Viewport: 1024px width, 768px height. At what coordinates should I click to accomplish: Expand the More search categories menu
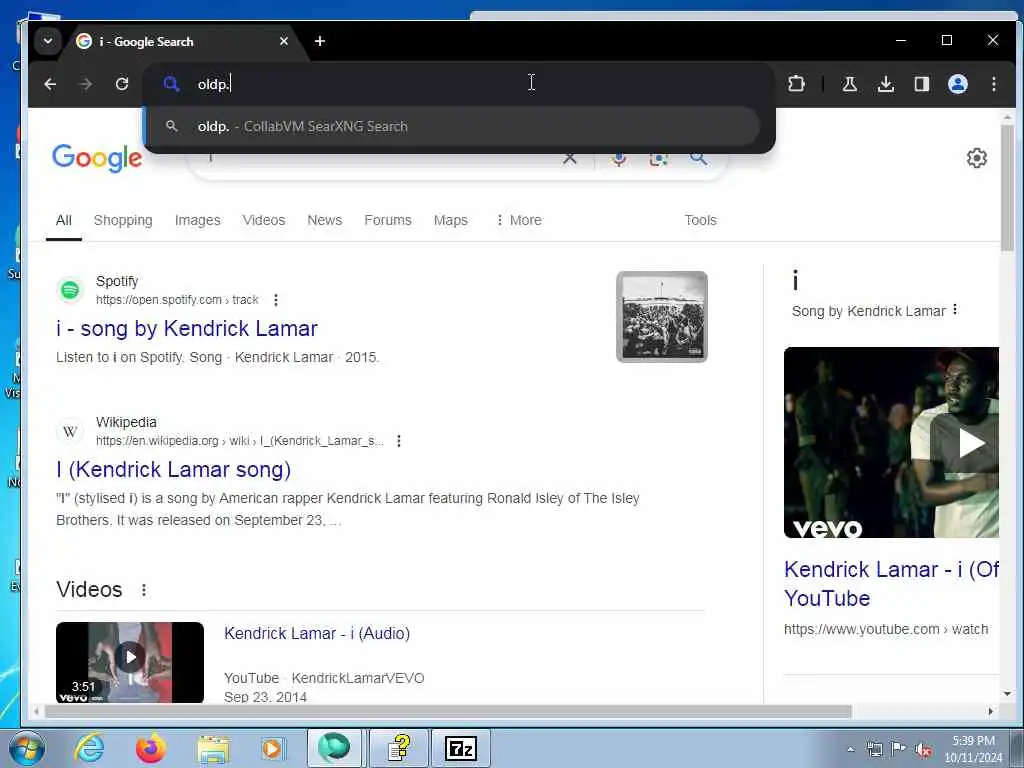pos(519,220)
